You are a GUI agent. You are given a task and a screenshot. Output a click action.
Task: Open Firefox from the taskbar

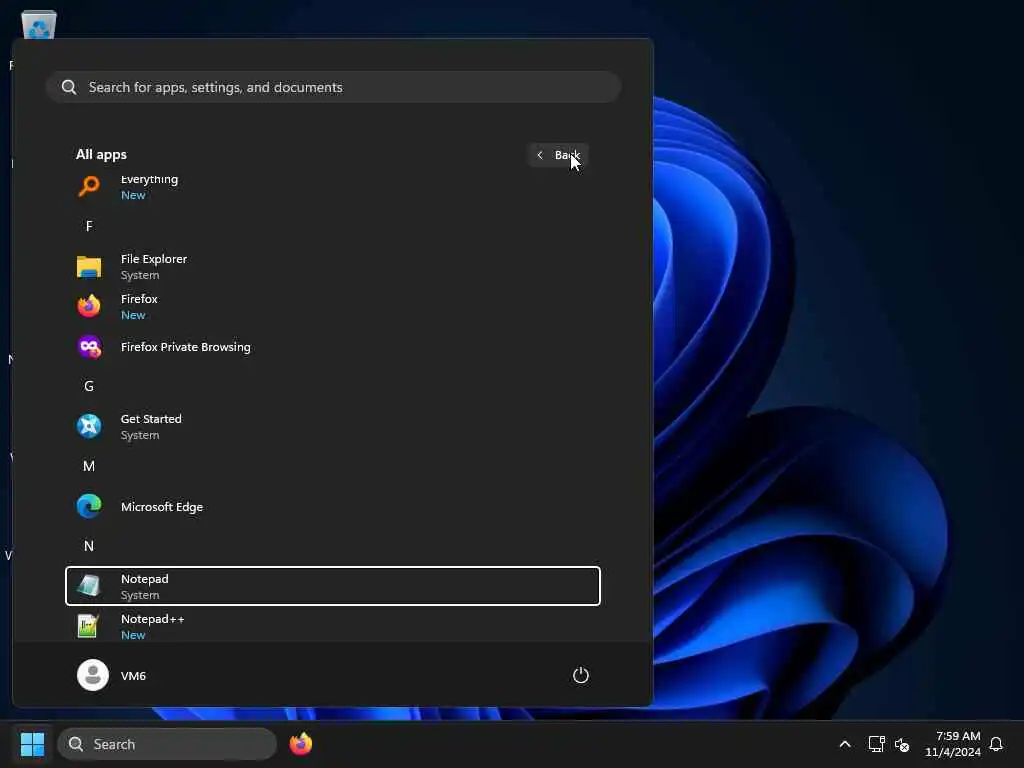click(x=301, y=744)
